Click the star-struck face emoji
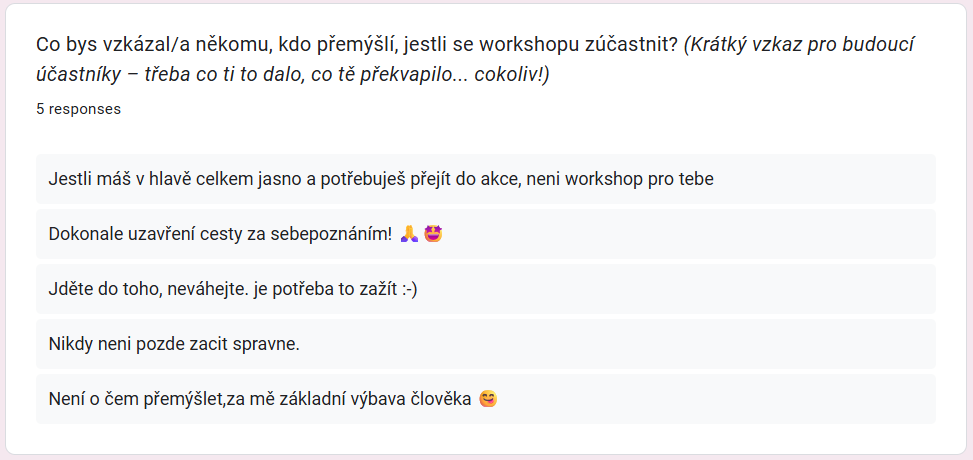Image resolution: width=973 pixels, height=460 pixels. point(433,234)
